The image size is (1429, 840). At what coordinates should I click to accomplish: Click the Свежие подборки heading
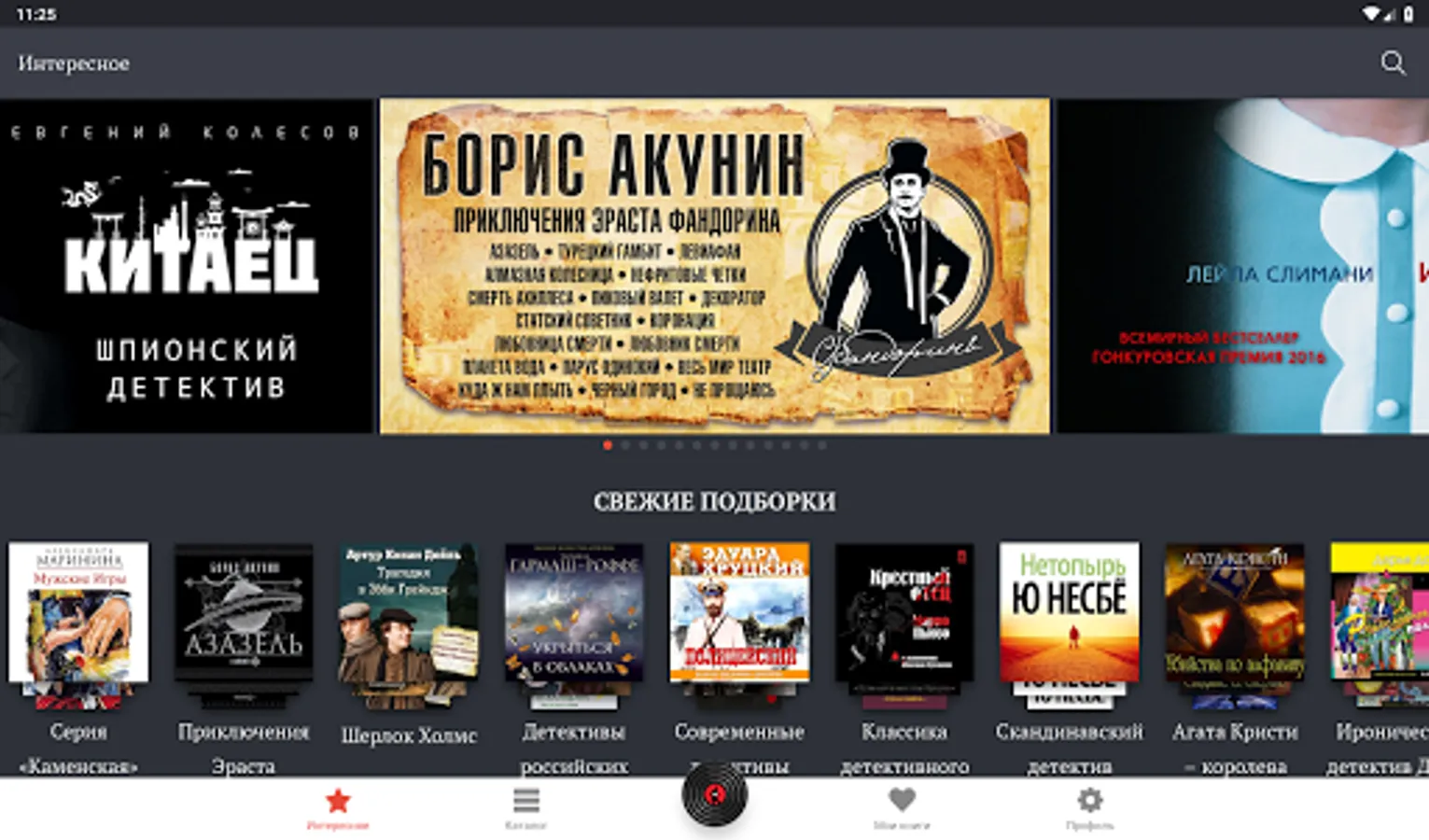point(715,501)
